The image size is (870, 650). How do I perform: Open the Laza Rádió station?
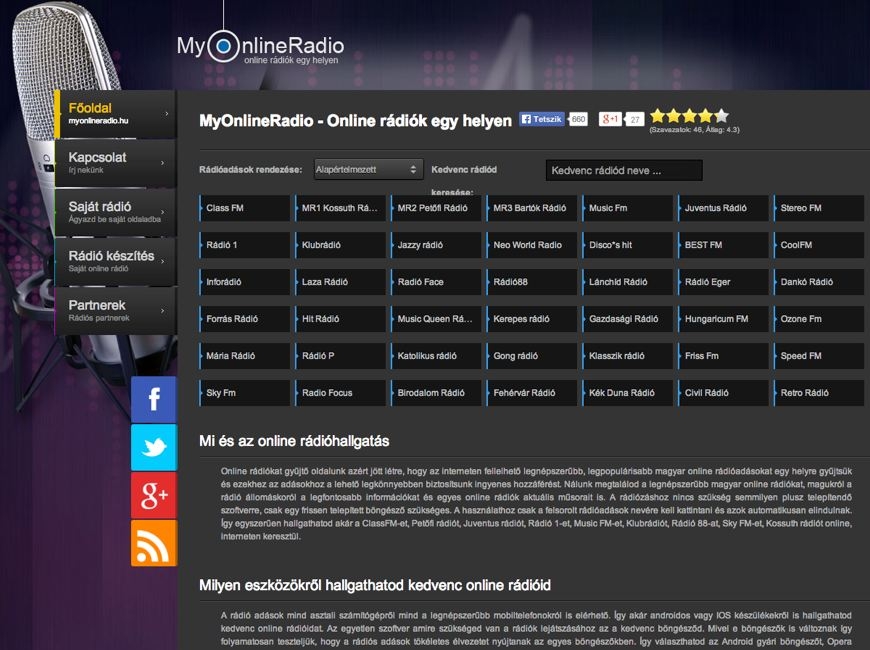pyautogui.click(x=340, y=282)
